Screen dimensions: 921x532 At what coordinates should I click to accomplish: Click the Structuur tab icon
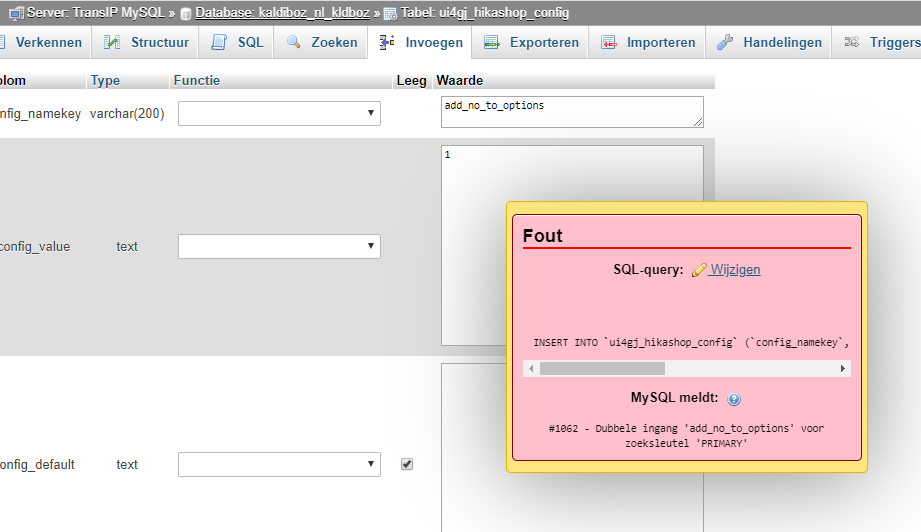click(113, 42)
